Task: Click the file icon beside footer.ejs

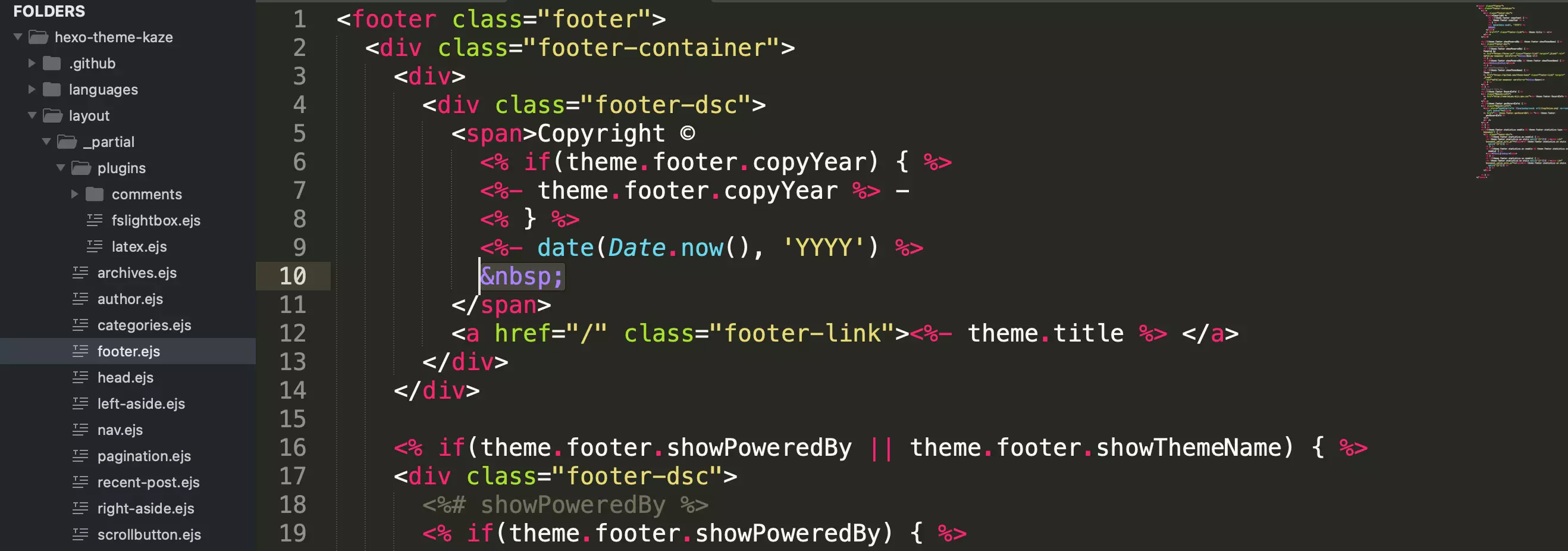Action: coord(80,351)
